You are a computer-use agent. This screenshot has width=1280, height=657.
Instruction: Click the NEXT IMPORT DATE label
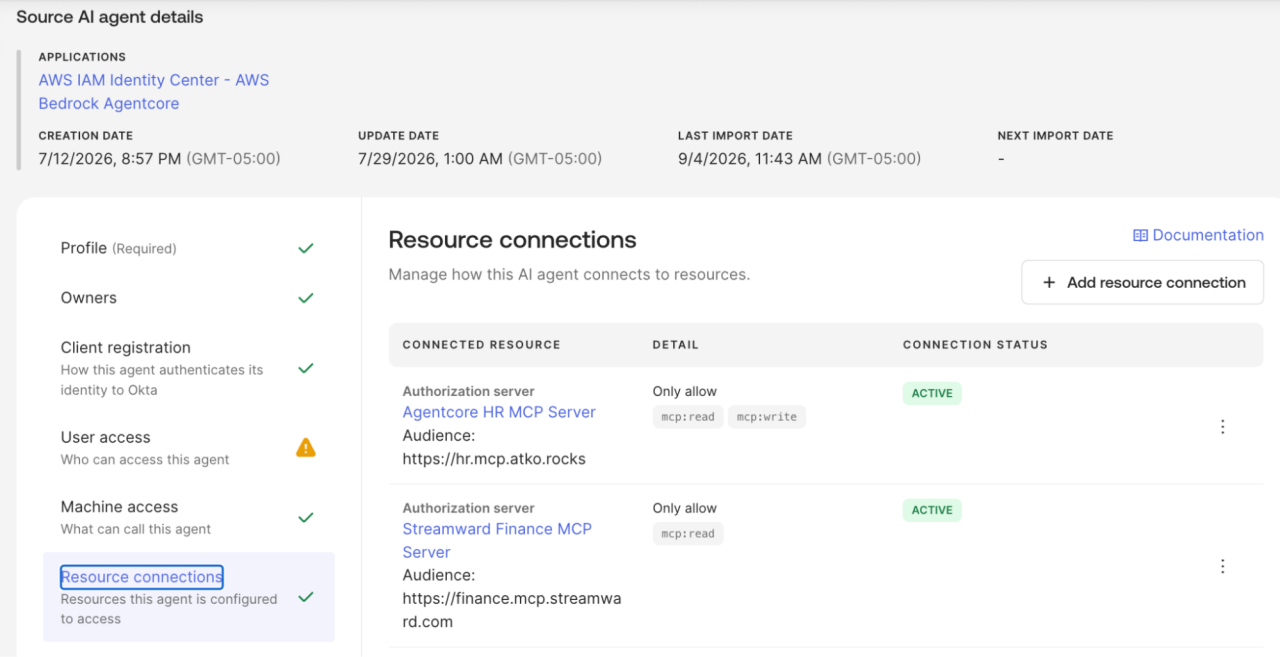point(1055,135)
